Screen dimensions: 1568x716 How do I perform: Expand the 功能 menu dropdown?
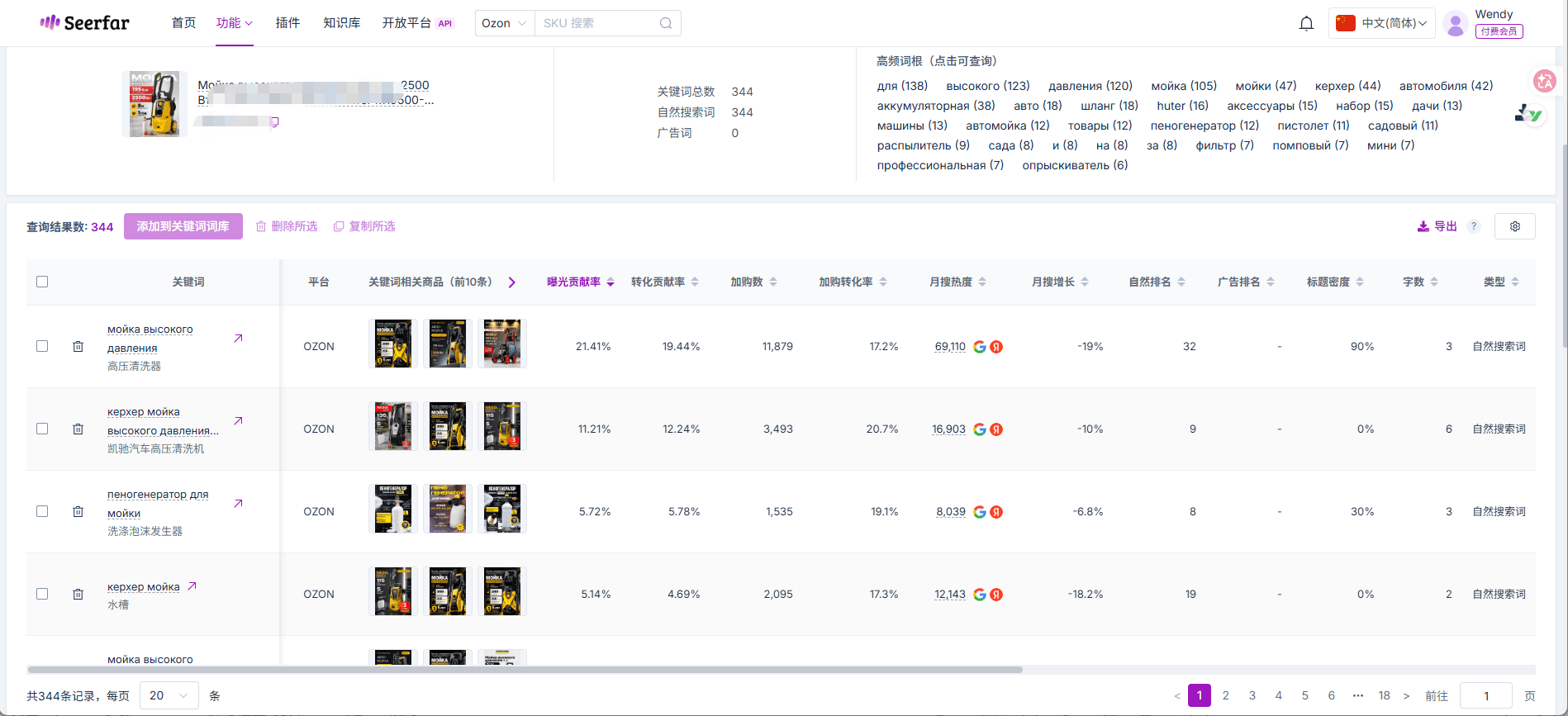(235, 23)
